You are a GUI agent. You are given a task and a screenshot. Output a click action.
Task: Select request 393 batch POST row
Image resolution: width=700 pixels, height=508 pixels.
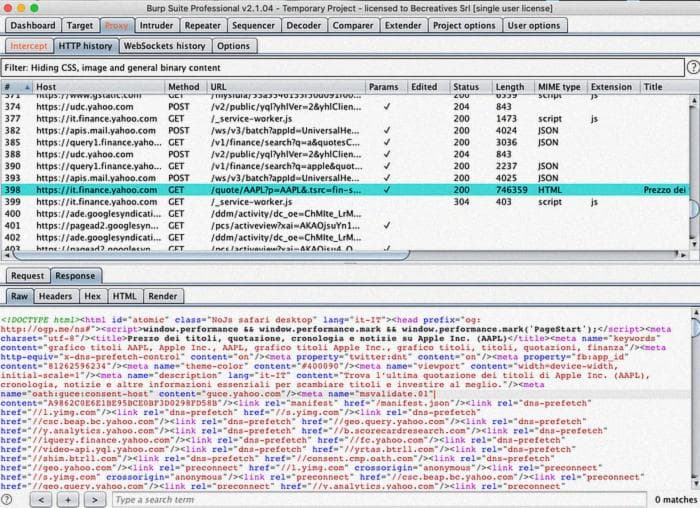tap(345, 178)
